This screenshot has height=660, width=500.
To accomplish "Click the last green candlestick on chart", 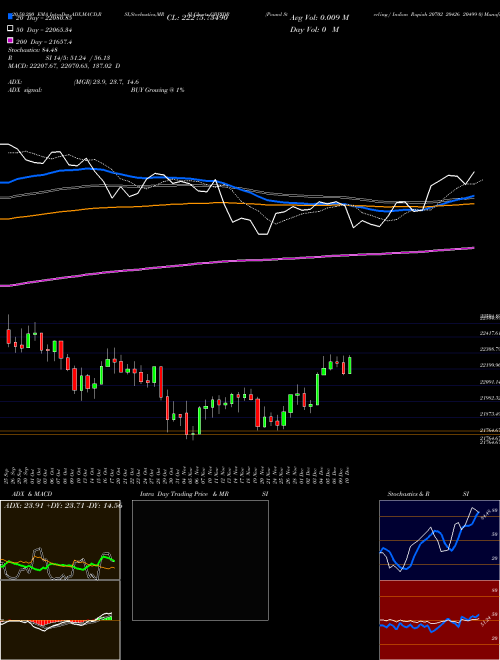I will [x=349, y=365].
